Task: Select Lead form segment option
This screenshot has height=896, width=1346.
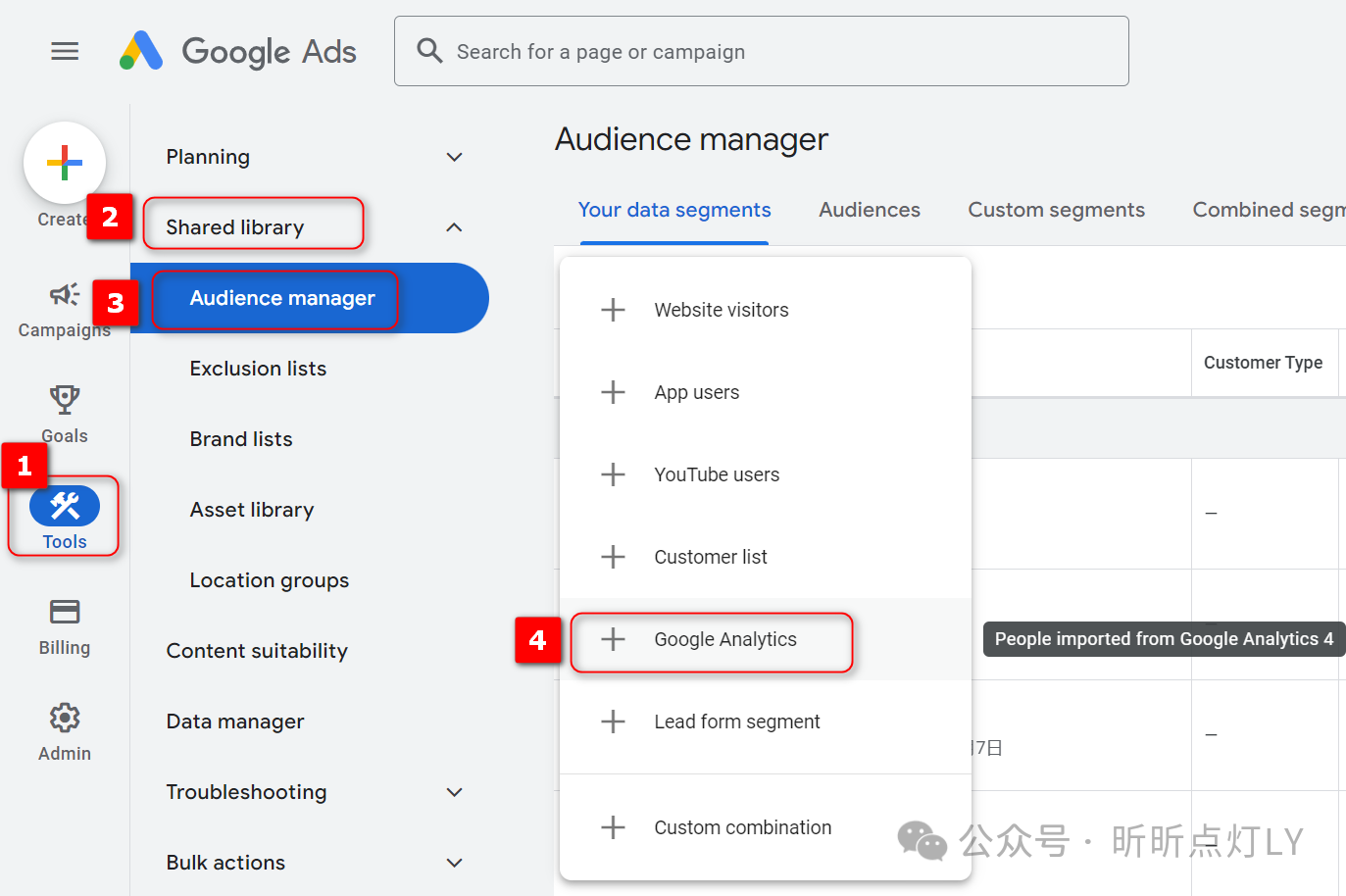Action: pos(766,722)
